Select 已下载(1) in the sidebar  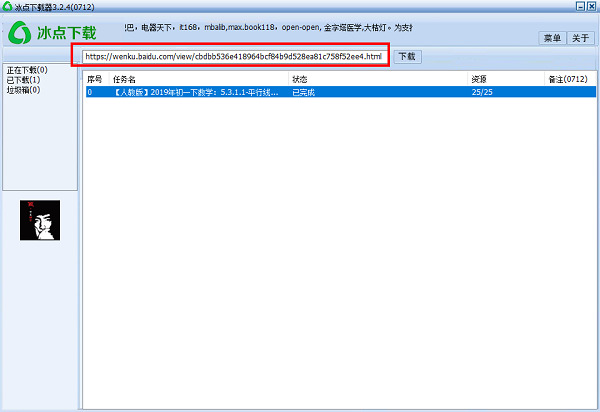[23, 80]
